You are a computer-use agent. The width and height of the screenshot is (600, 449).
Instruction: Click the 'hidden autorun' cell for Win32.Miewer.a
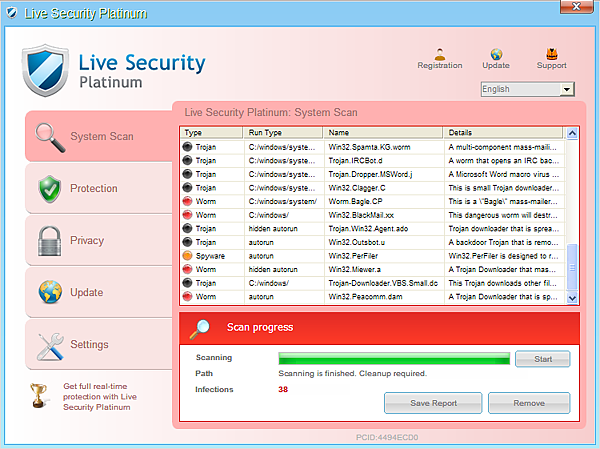pos(284,269)
